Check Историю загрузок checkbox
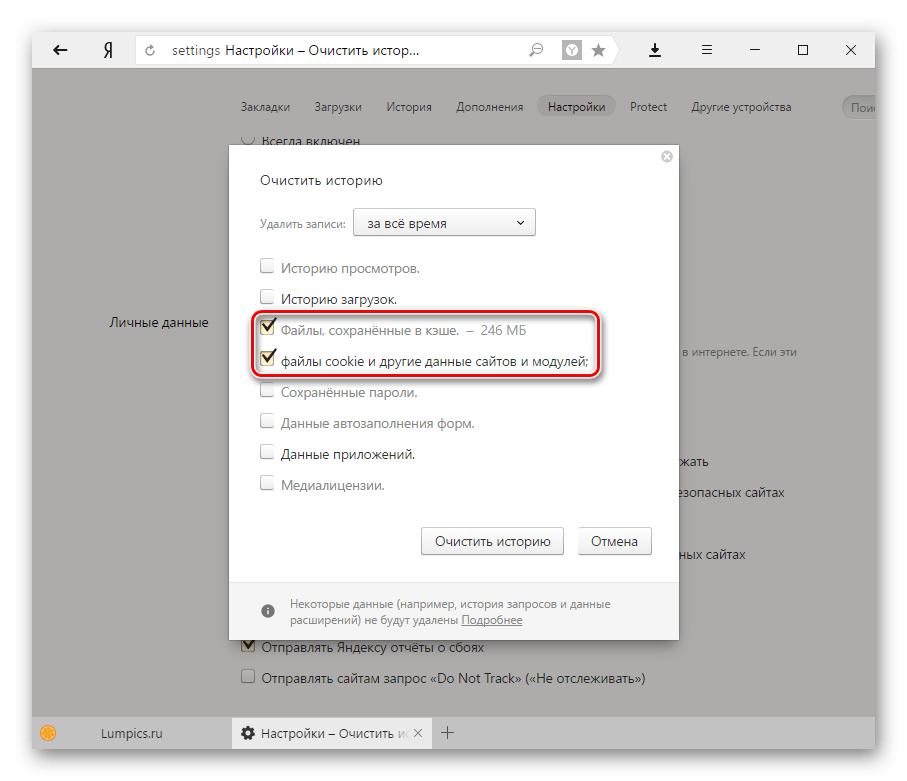This screenshot has width=907, height=781. coord(267,297)
